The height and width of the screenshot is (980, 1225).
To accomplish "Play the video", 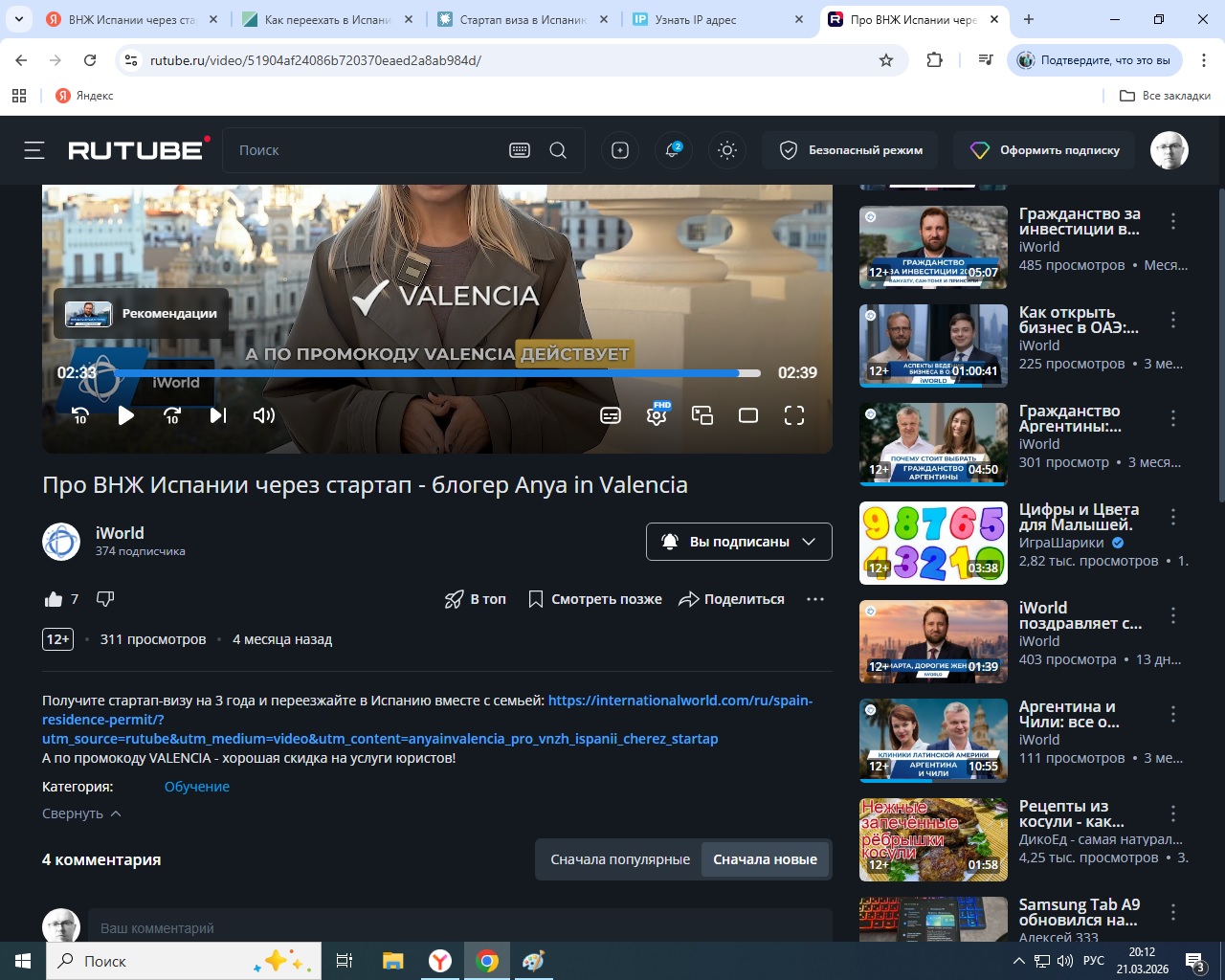I will [x=126, y=415].
